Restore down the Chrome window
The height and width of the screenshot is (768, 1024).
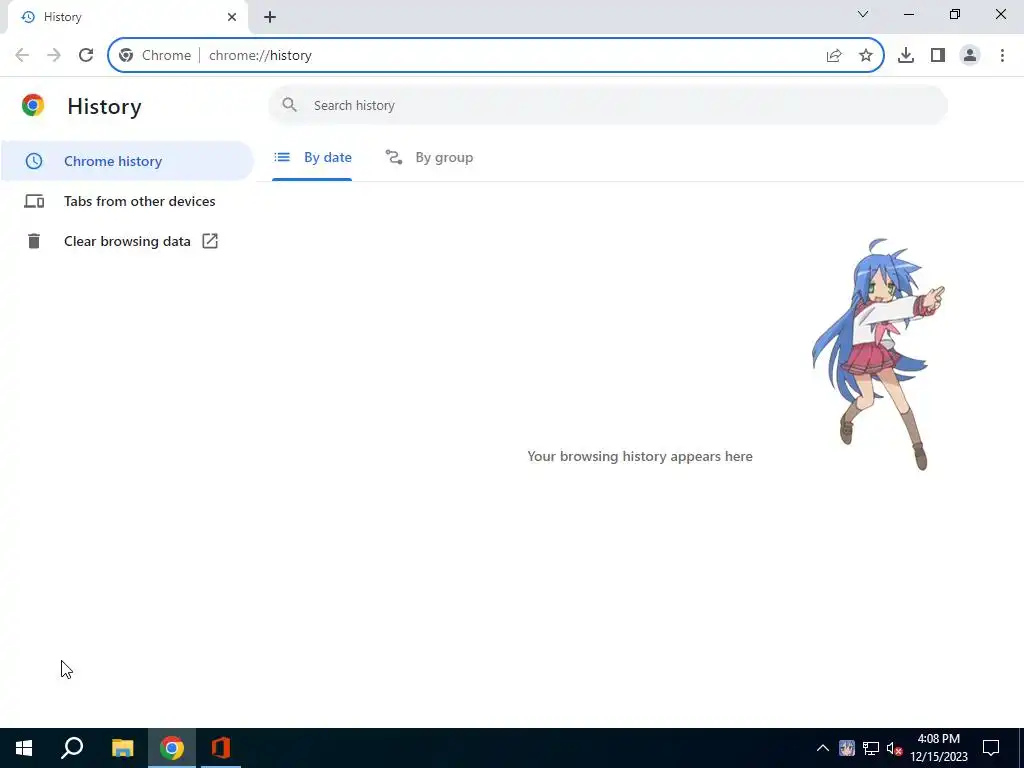click(955, 14)
